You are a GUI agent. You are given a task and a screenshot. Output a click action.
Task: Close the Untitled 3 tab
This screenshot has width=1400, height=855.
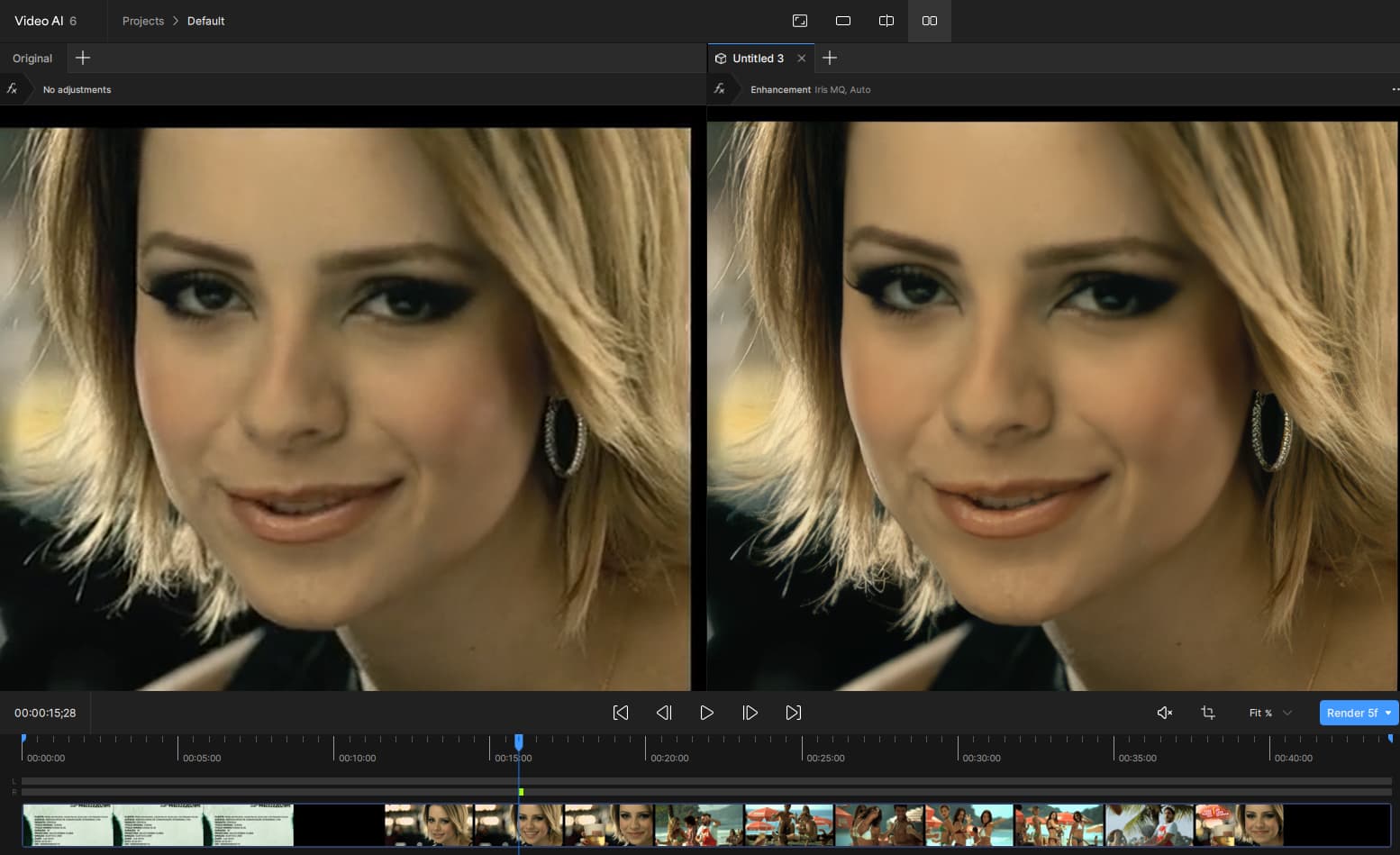click(801, 59)
